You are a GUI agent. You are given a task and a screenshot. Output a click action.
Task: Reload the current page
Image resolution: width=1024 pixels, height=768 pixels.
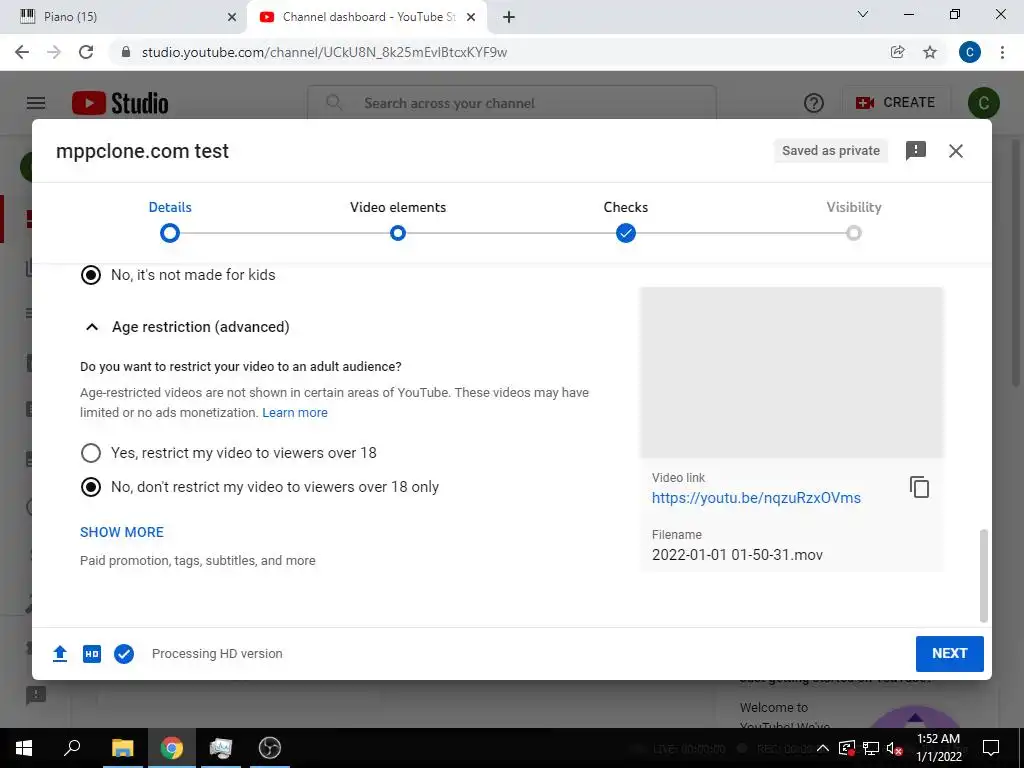coord(86,52)
